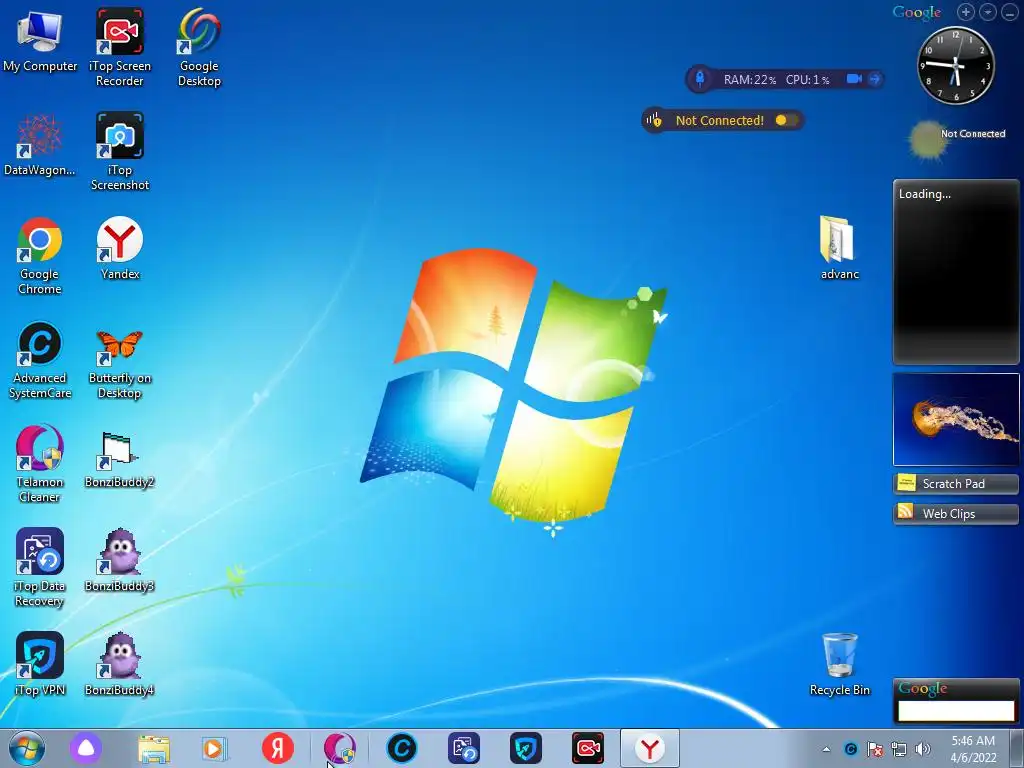Image resolution: width=1024 pixels, height=768 pixels.
Task: Click the Windows Start button
Action: point(27,748)
